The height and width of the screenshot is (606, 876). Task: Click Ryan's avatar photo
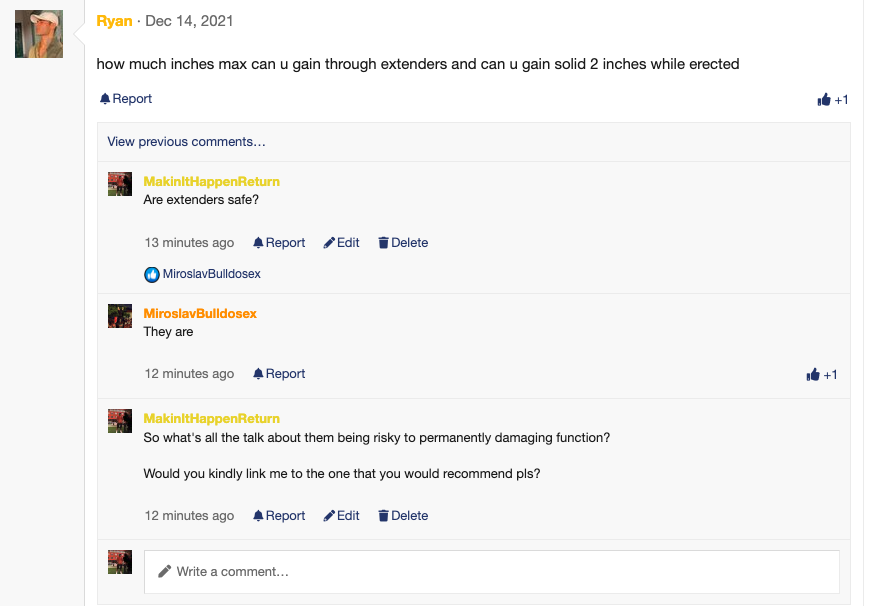pos(39,34)
